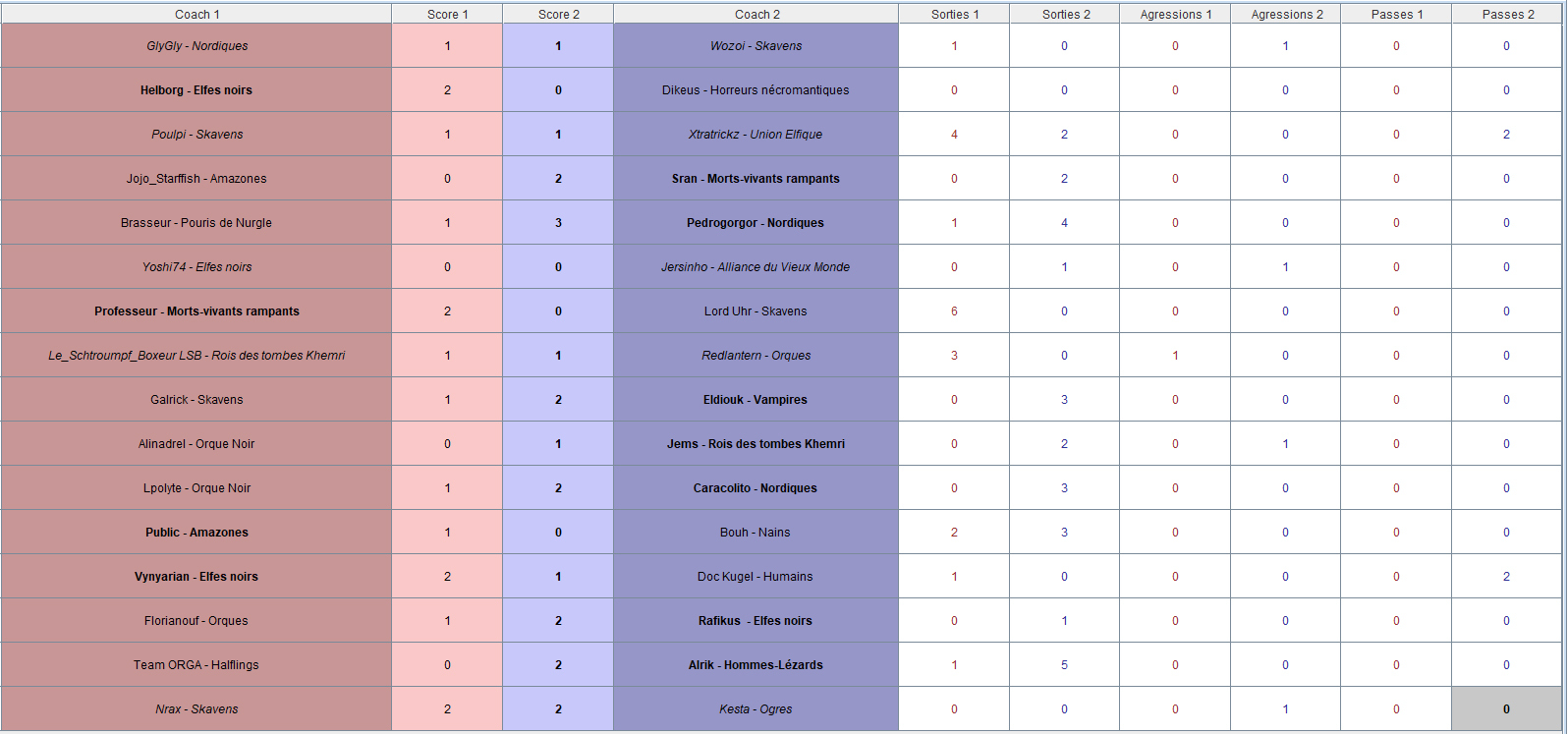
Task: Click the Sorties 1 column header
Action: click(954, 14)
